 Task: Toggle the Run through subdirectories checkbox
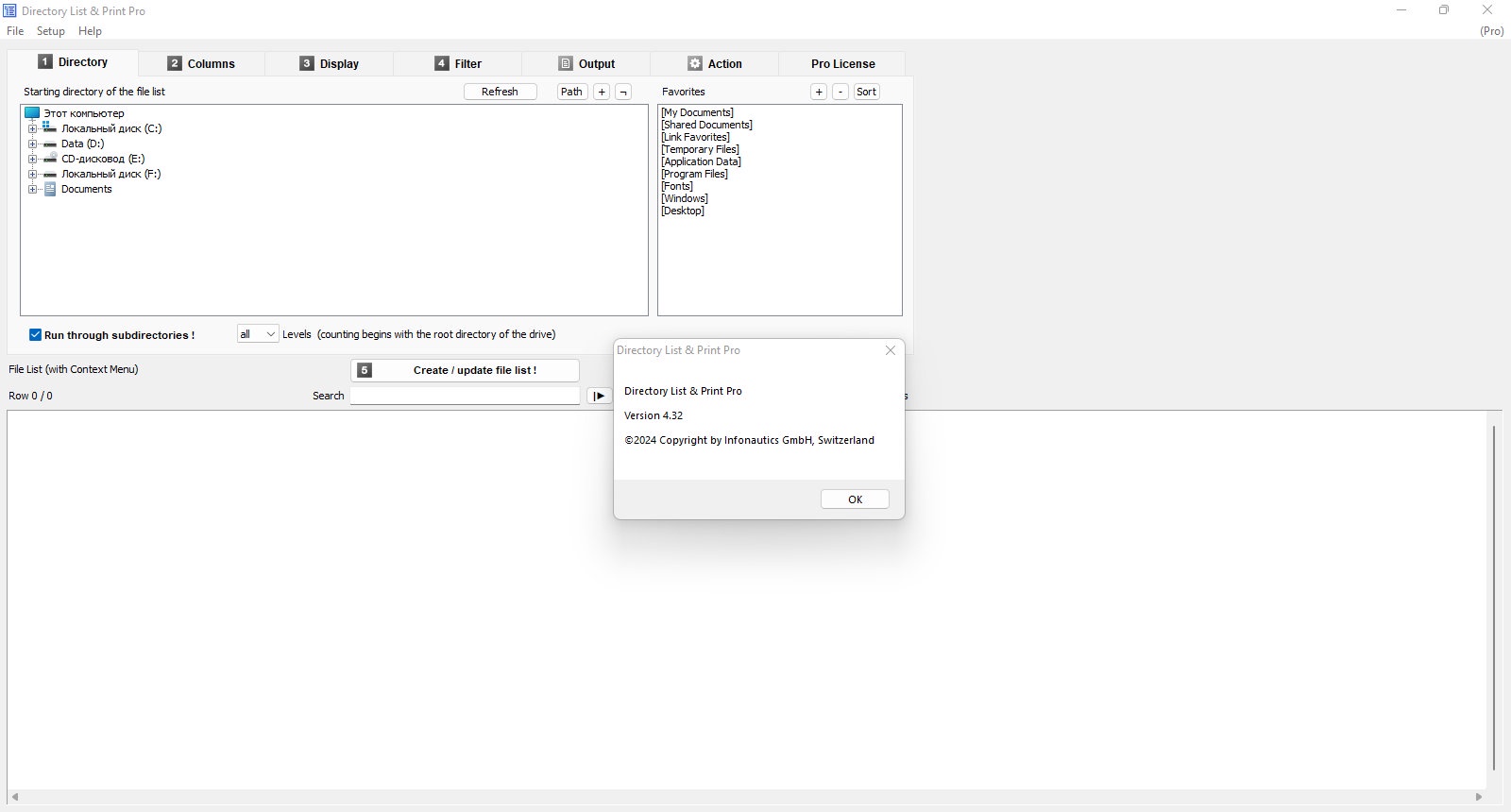click(35, 335)
